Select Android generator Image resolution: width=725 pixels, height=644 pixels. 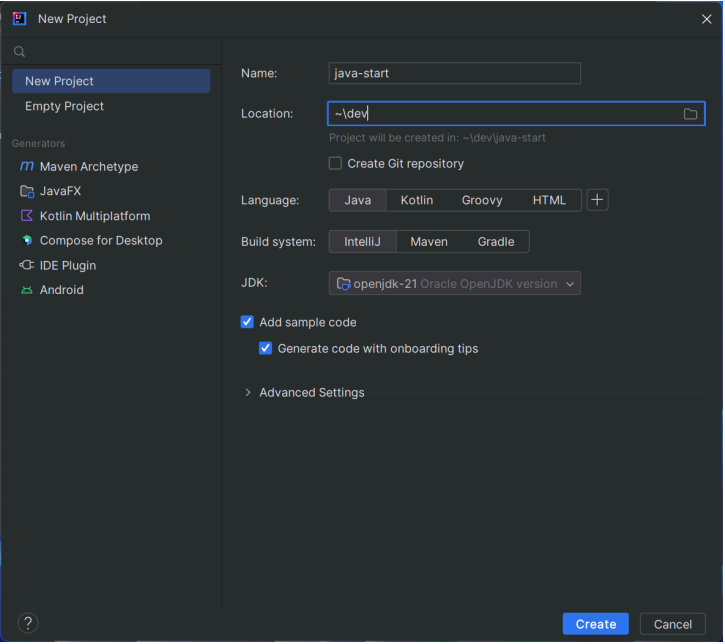111,290
